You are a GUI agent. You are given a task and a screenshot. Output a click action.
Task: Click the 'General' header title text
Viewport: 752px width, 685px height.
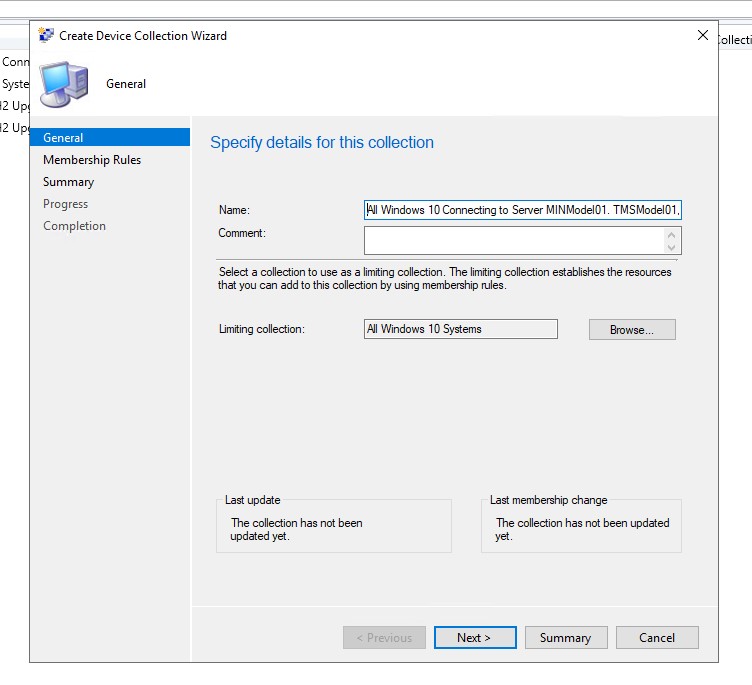pyautogui.click(x=126, y=84)
